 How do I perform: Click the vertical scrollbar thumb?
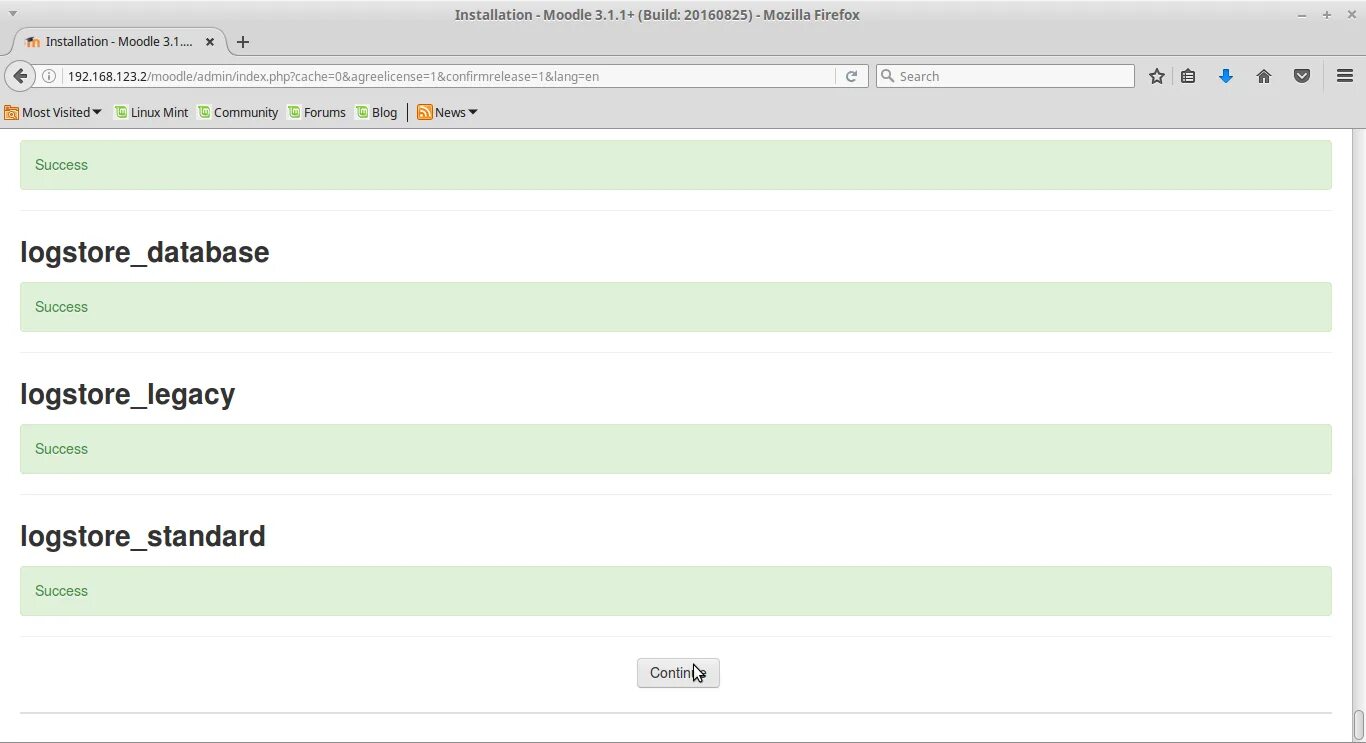click(x=1358, y=723)
